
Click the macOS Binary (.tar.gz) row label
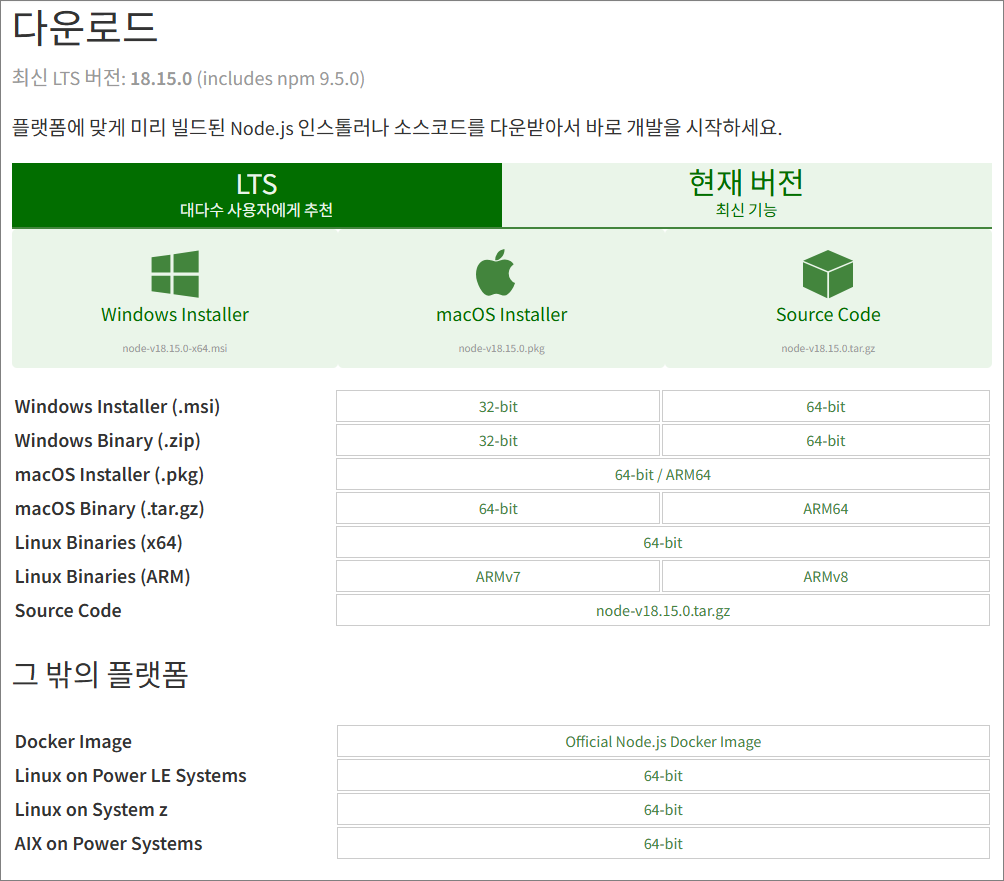click(109, 508)
